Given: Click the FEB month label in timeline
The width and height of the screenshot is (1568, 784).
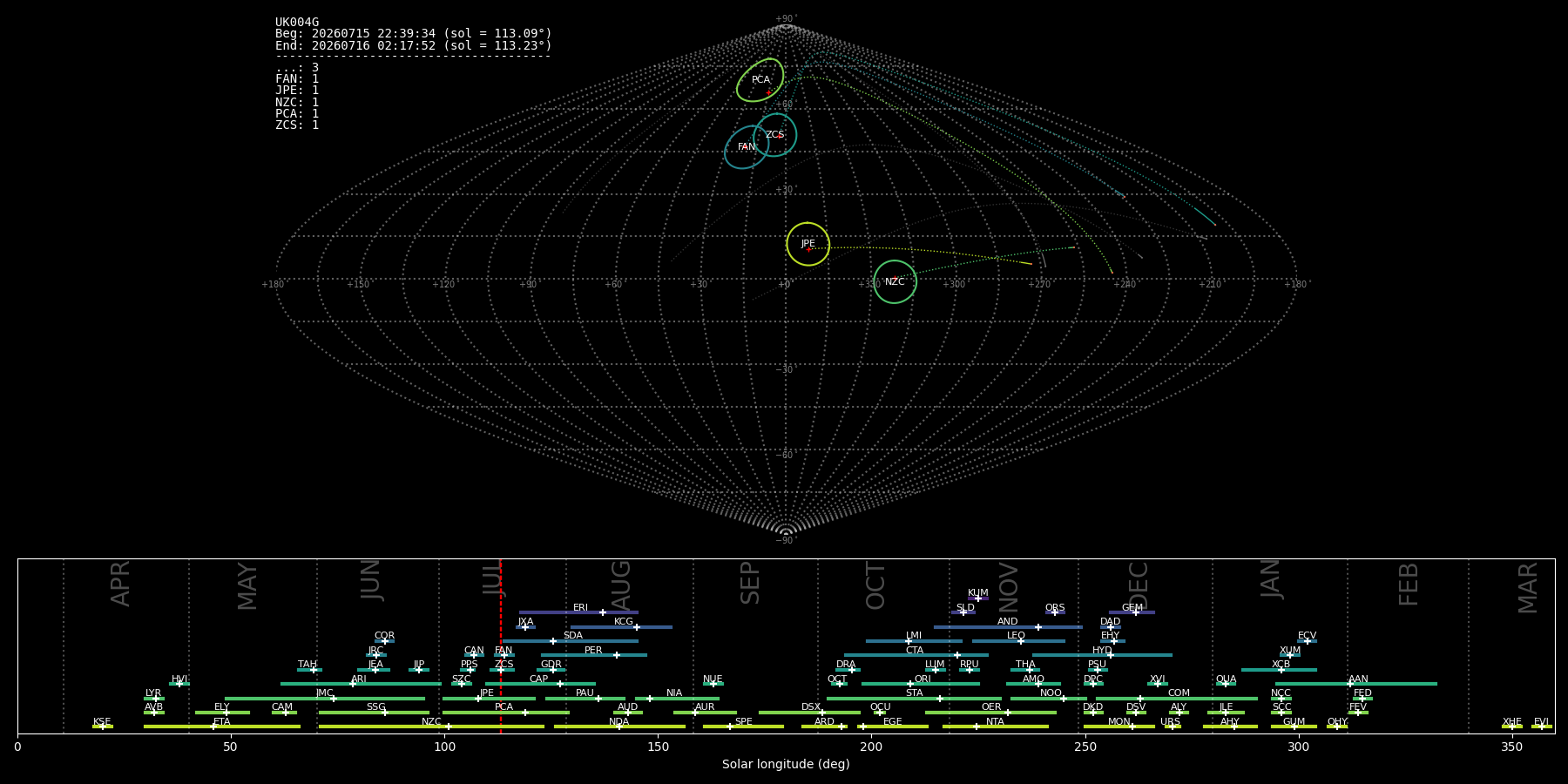Looking at the screenshot, I should (1409, 584).
